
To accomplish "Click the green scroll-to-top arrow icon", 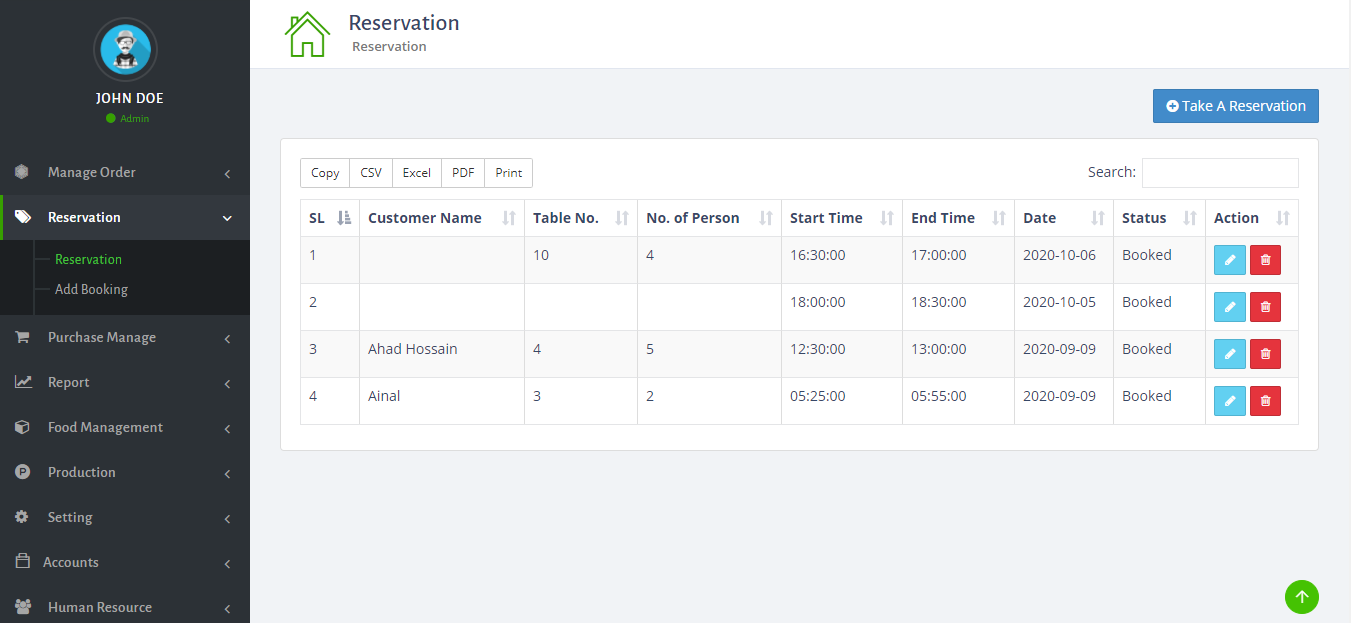I will 1301,597.
